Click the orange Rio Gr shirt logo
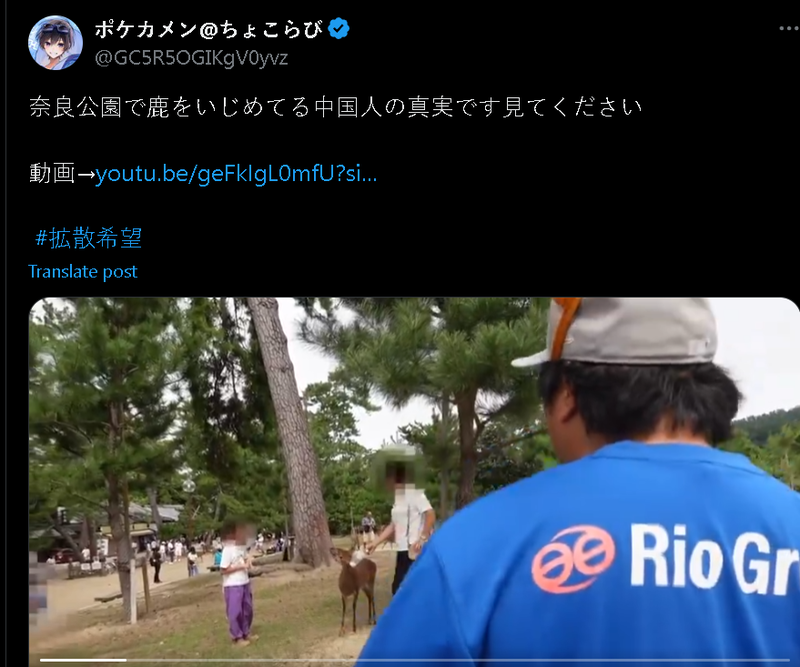The image size is (800, 667). coord(573,559)
